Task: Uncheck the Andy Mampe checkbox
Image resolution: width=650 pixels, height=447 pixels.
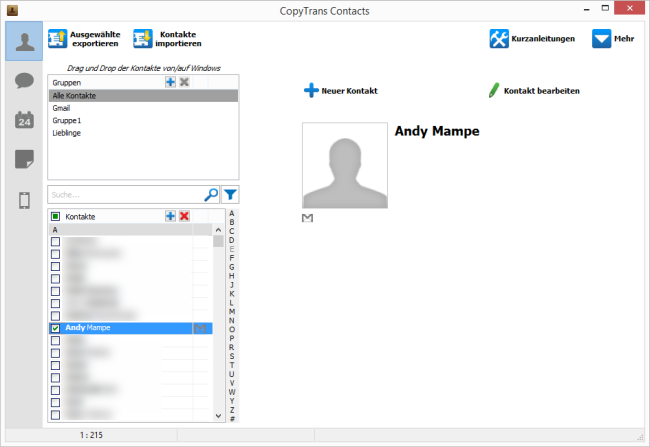Action: (x=55, y=328)
